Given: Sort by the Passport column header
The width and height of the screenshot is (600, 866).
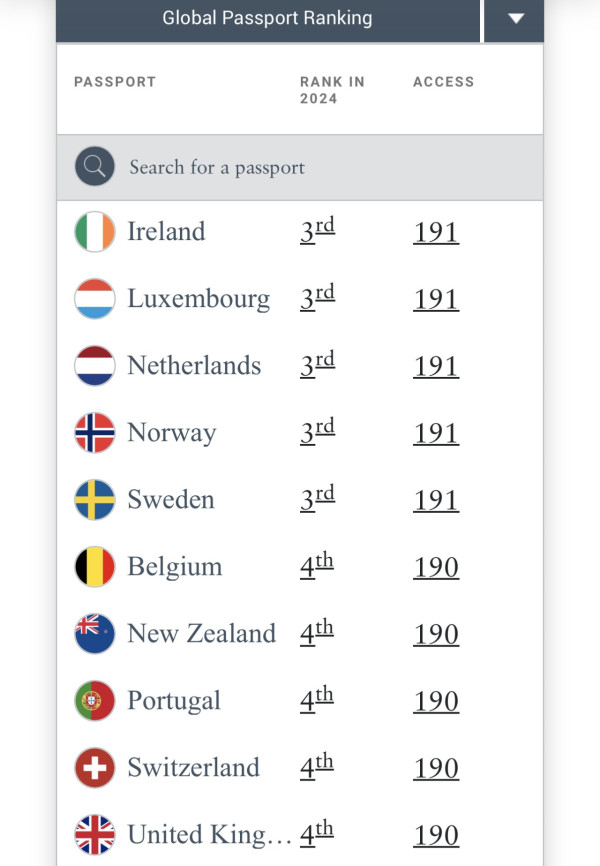Looking at the screenshot, I should pos(115,82).
